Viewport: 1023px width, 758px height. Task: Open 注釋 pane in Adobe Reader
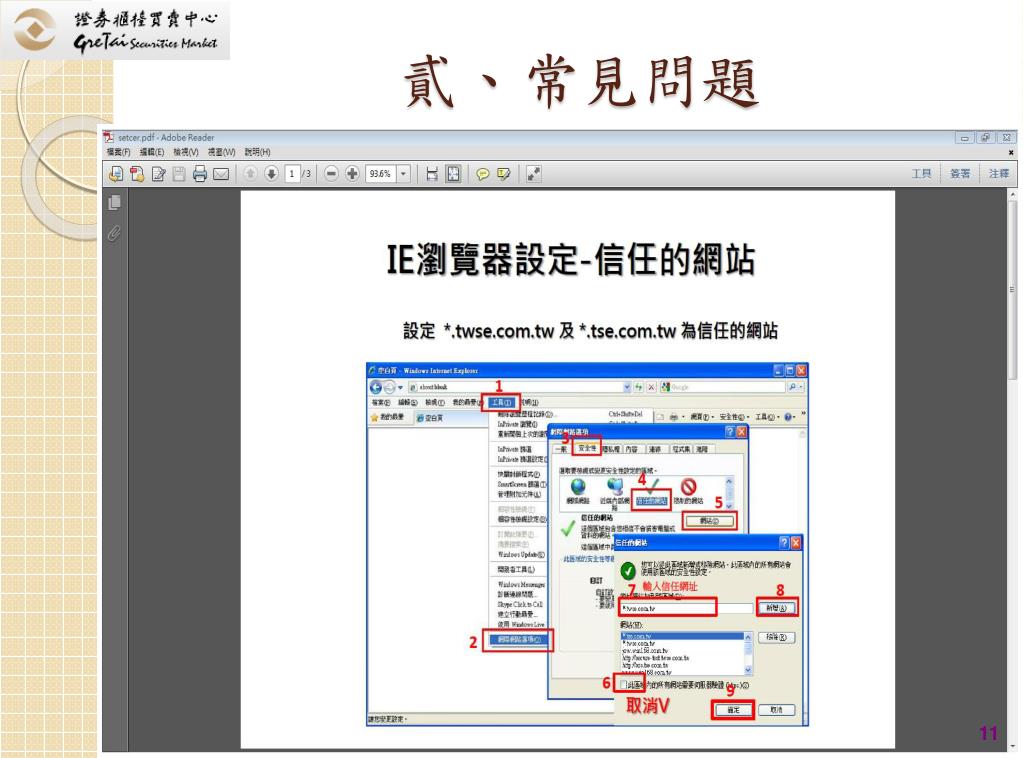tap(999, 174)
